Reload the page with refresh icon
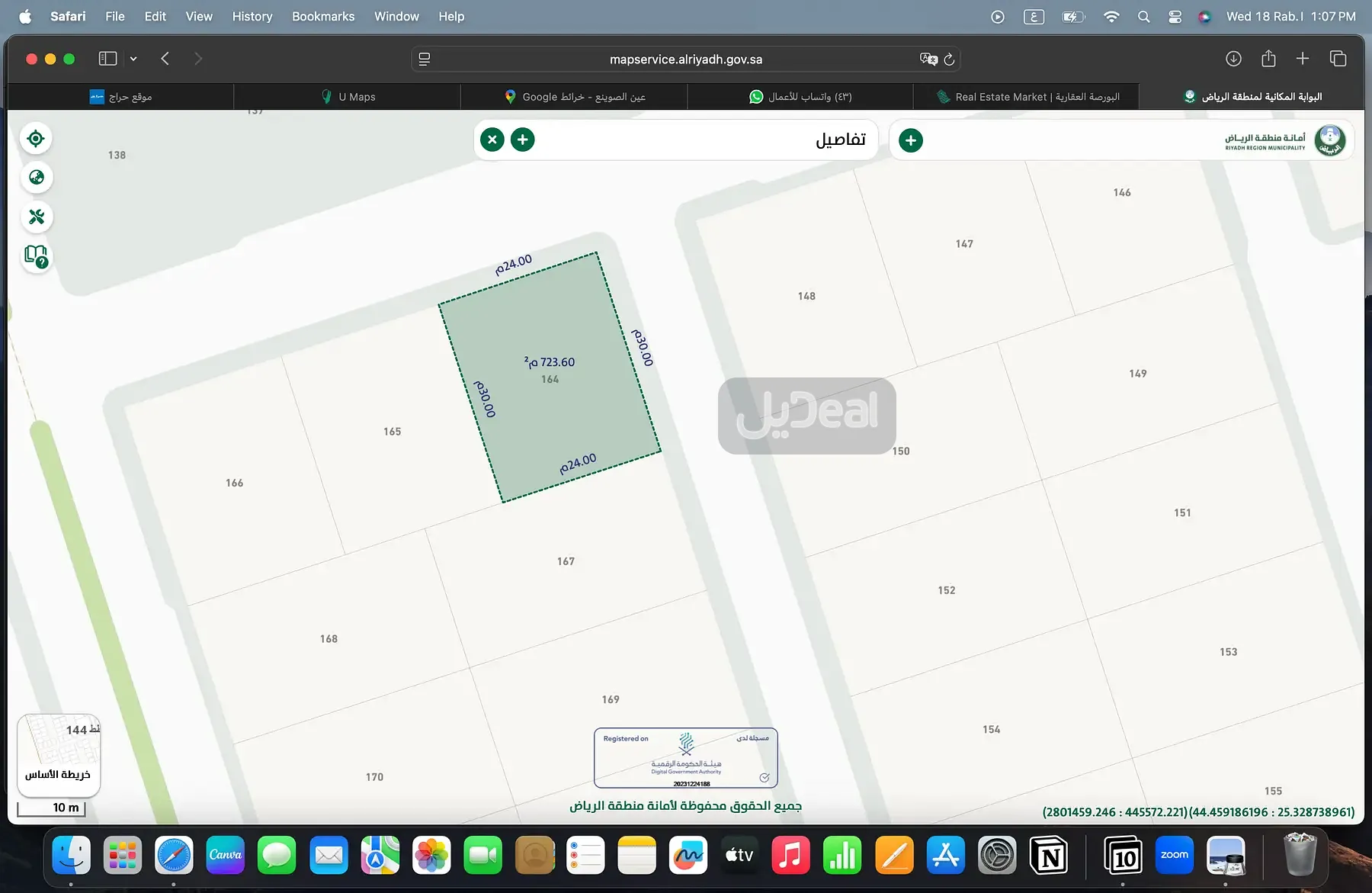1372x893 pixels. point(949,59)
